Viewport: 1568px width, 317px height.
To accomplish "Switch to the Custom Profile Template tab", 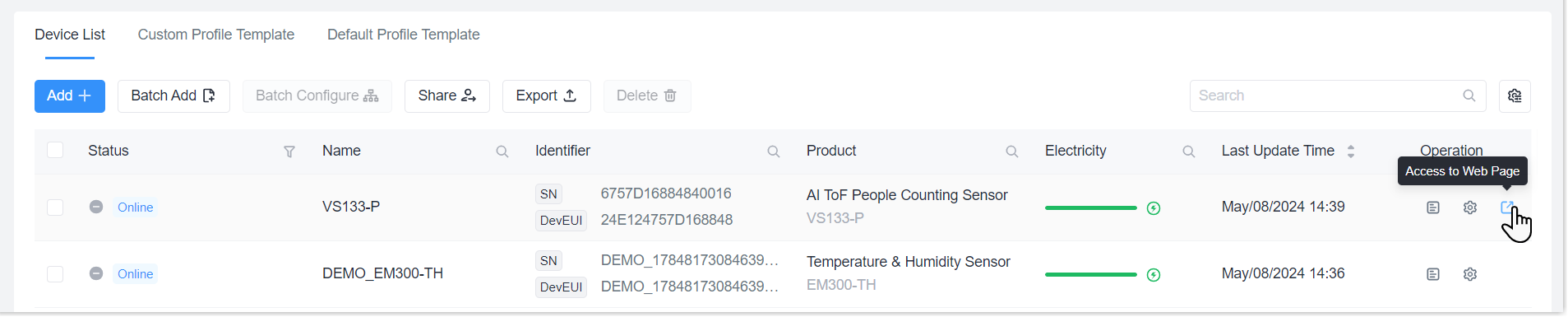I will tap(216, 35).
